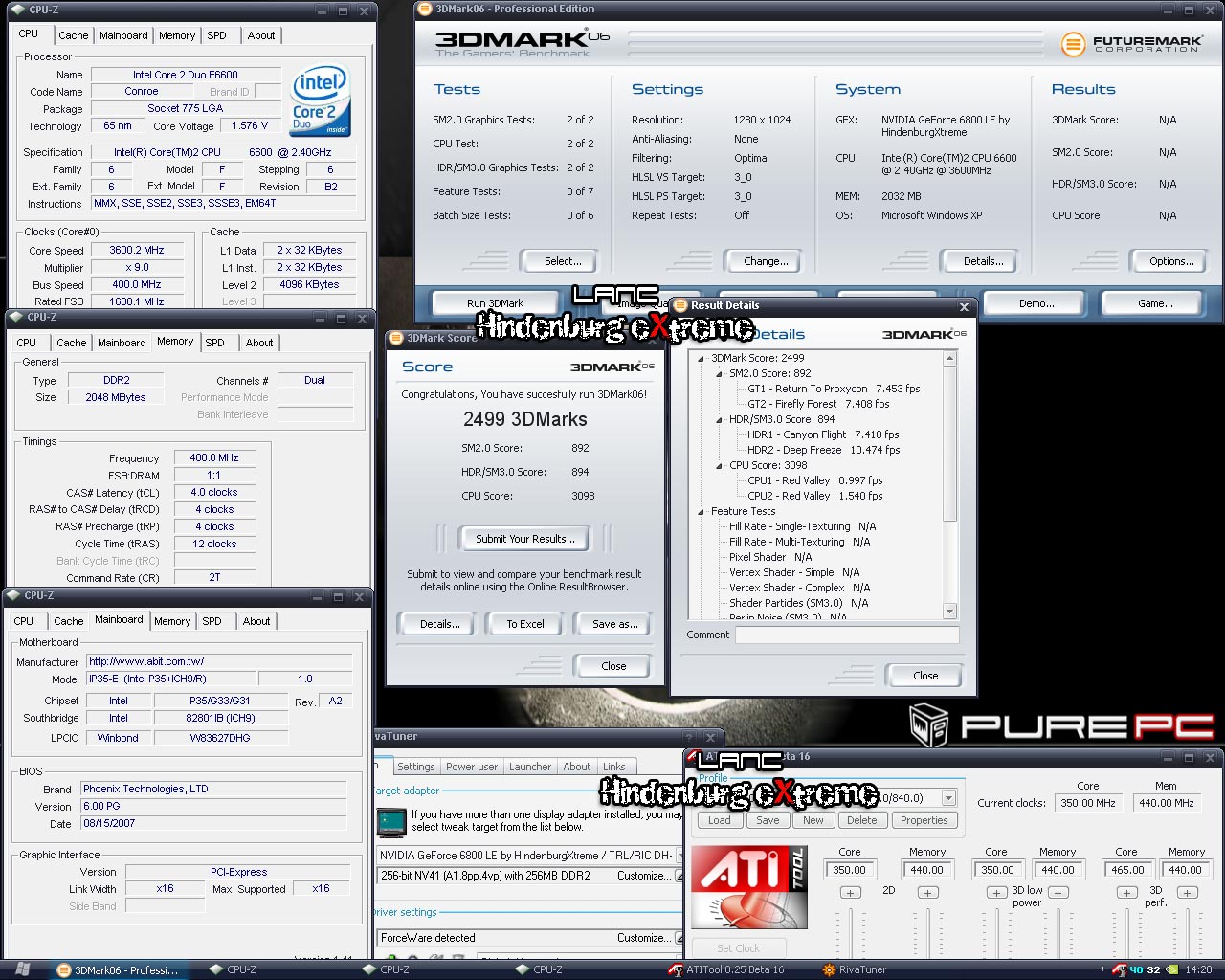This screenshot has width=1225, height=980.
Task: Open the About tab in the Memory CPU-Z window
Action: tap(259, 343)
